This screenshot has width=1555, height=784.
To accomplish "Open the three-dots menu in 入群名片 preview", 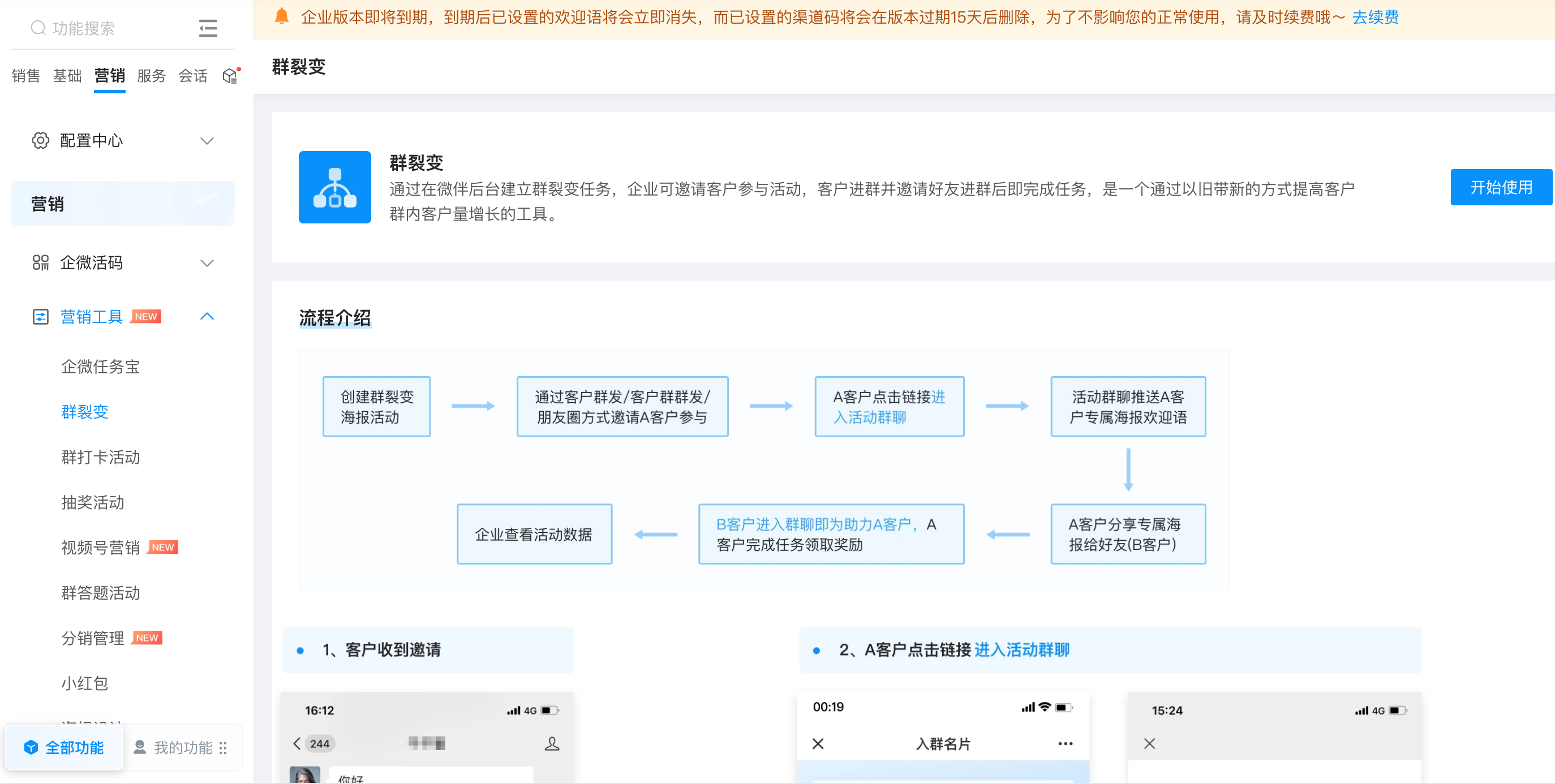I will point(1066,744).
